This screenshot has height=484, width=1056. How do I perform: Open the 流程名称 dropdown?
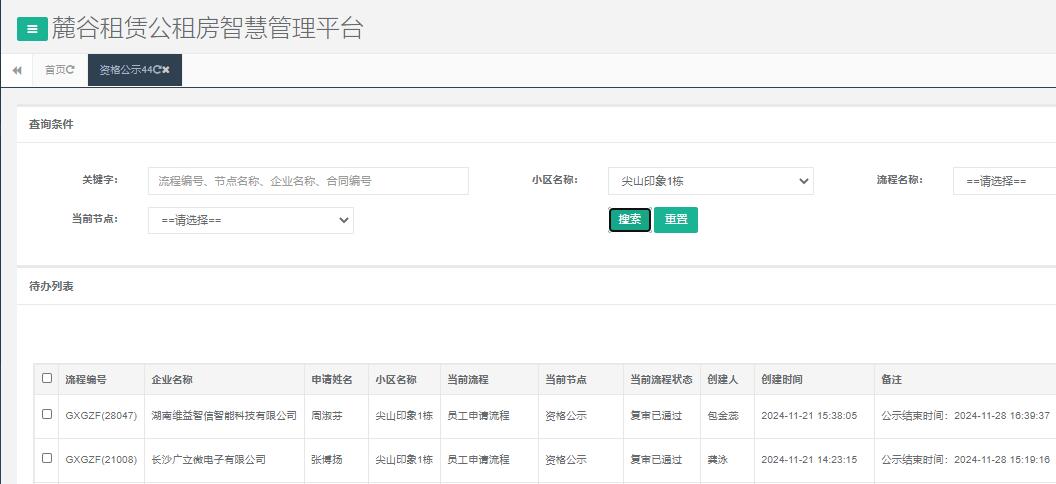[1003, 181]
